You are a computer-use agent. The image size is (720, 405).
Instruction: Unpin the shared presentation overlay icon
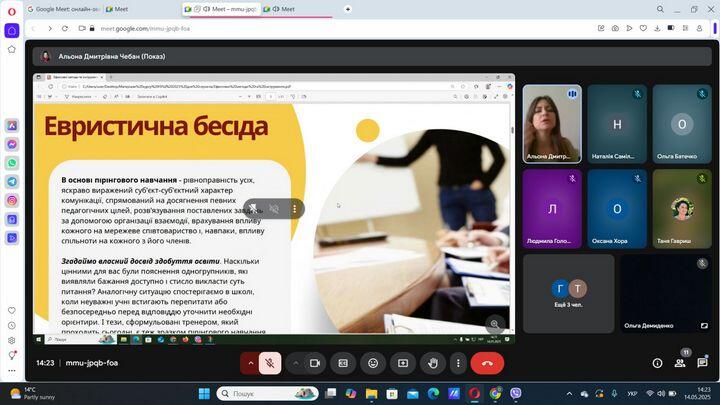253,209
